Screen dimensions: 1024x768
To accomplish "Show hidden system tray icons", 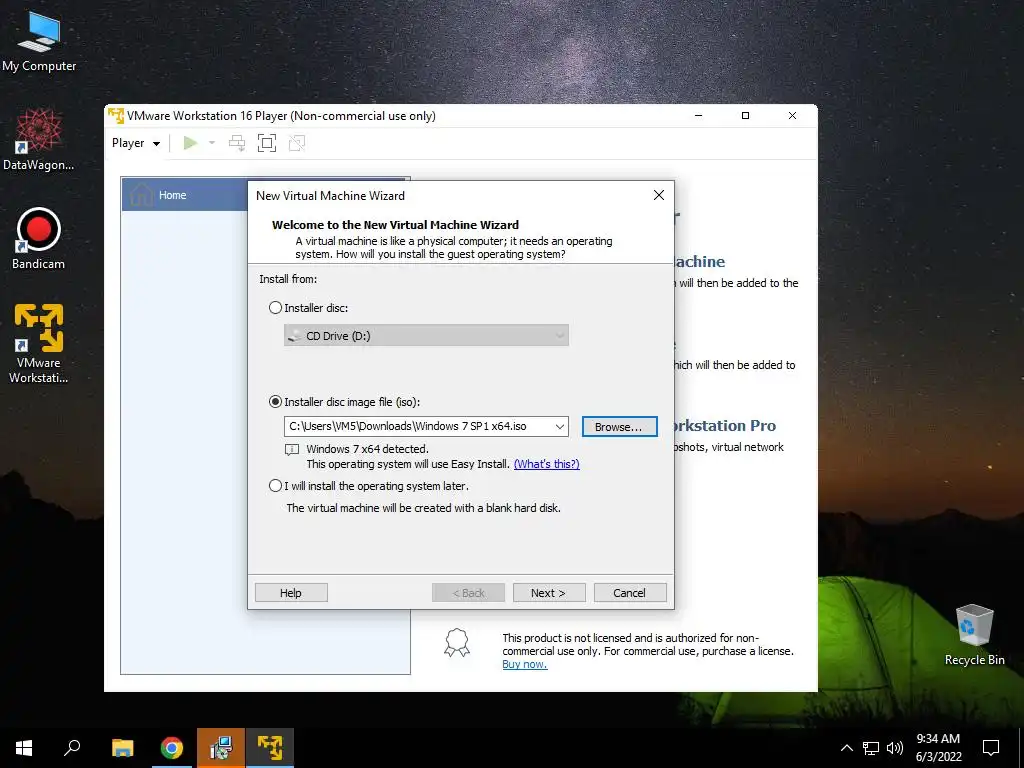I will 846,748.
